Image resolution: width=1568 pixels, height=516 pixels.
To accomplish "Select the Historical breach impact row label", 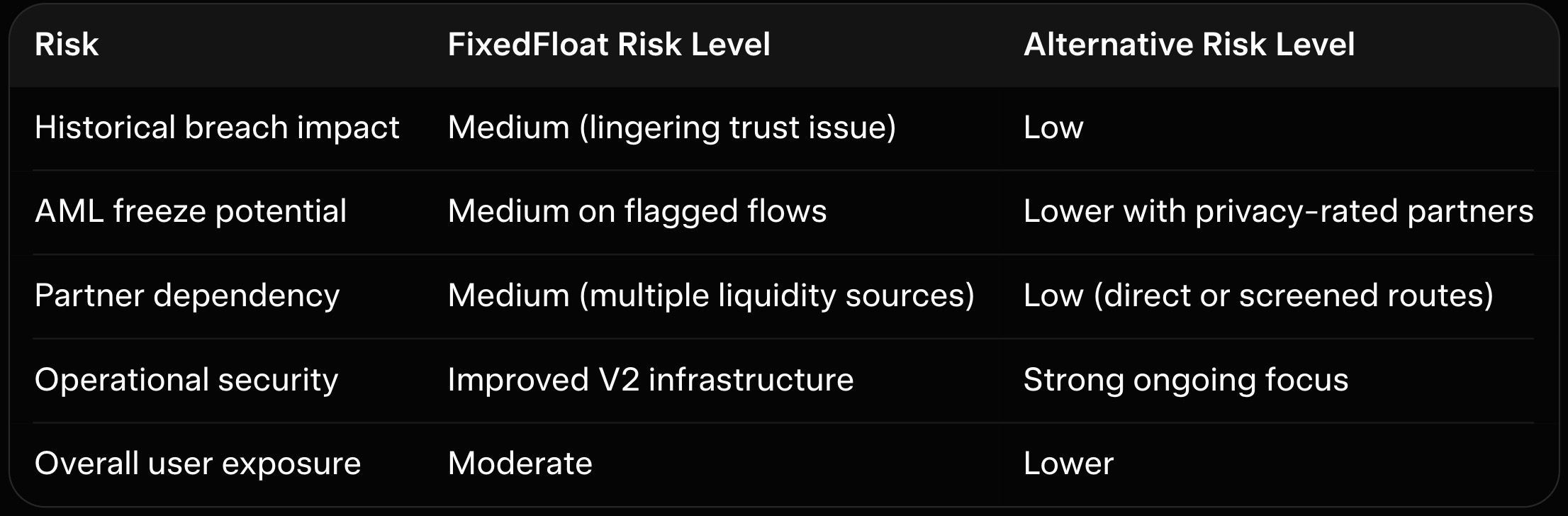I will (x=217, y=128).
